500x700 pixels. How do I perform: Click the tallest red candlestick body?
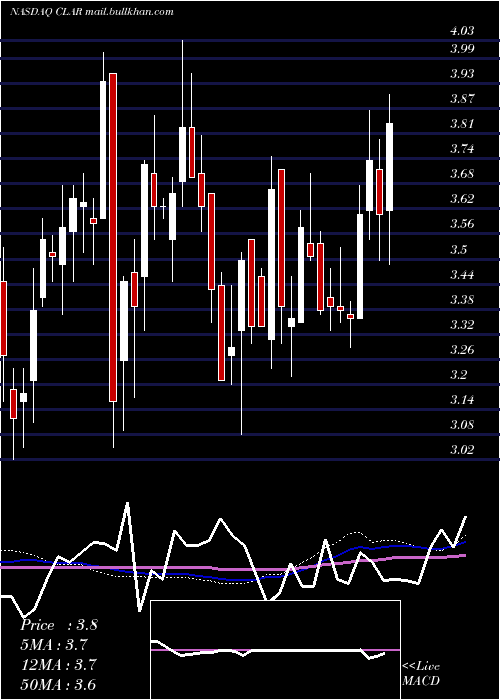click(113, 238)
